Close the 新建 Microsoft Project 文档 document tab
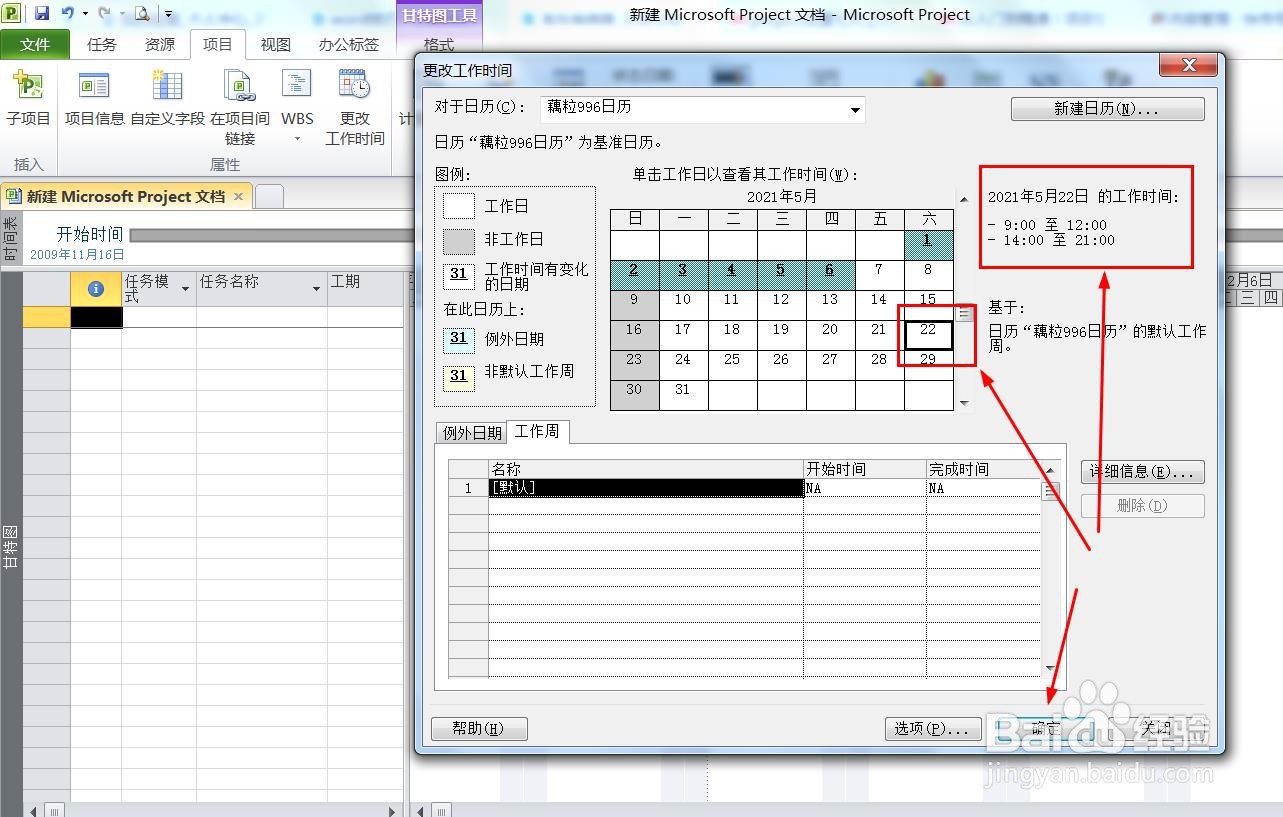This screenshot has width=1283, height=817. 238,196
